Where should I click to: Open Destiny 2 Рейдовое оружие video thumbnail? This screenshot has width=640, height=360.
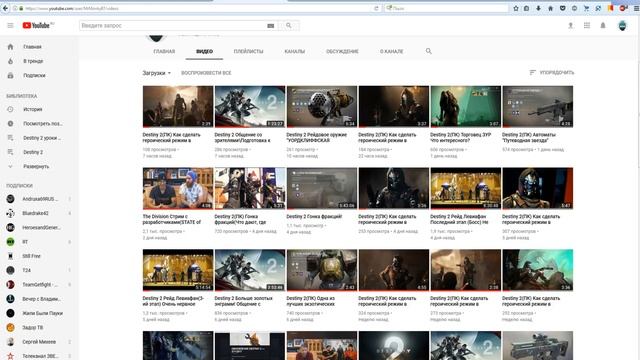coord(322,107)
